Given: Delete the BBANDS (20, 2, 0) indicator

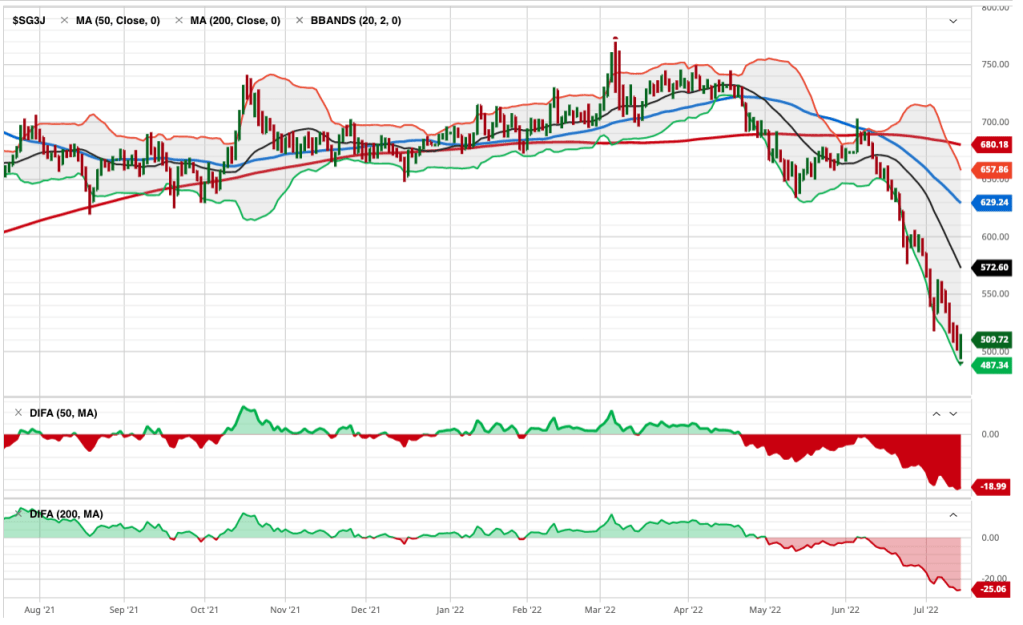Looking at the screenshot, I should 300,21.
